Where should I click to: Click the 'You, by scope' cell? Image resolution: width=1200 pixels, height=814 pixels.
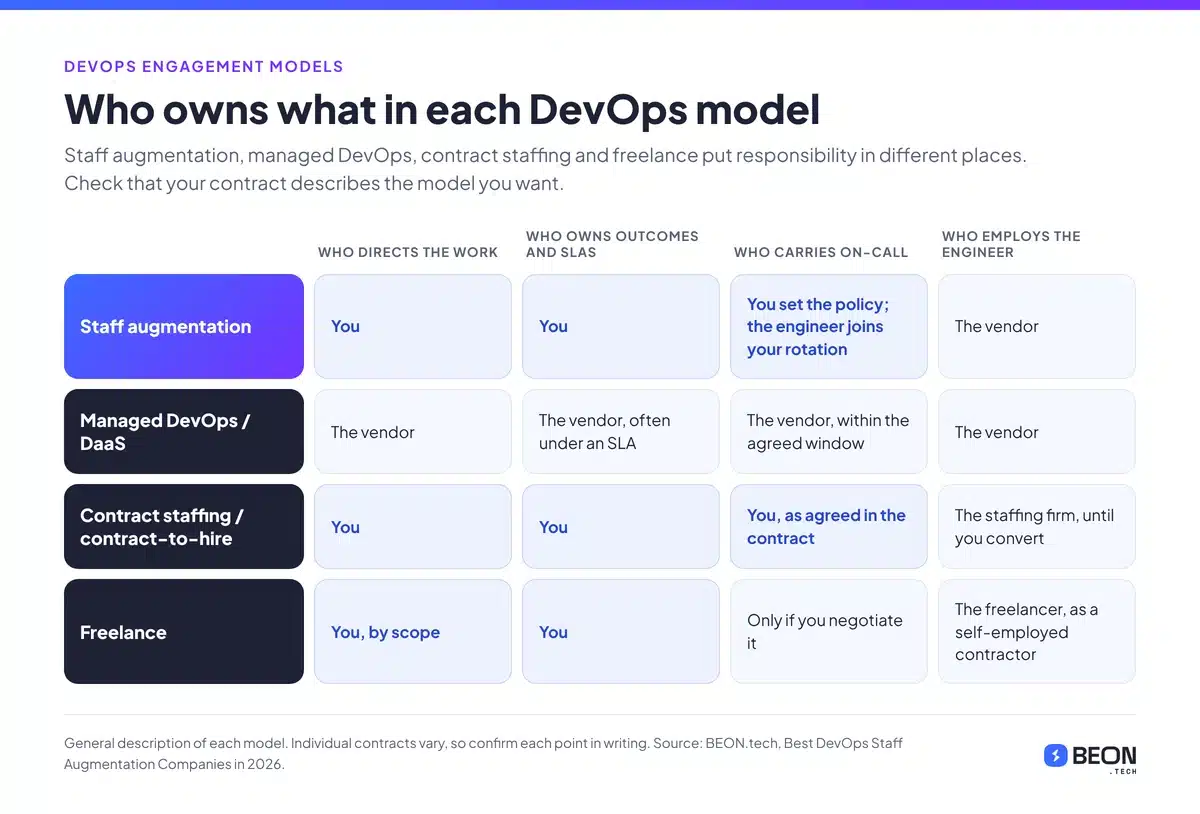(x=413, y=632)
